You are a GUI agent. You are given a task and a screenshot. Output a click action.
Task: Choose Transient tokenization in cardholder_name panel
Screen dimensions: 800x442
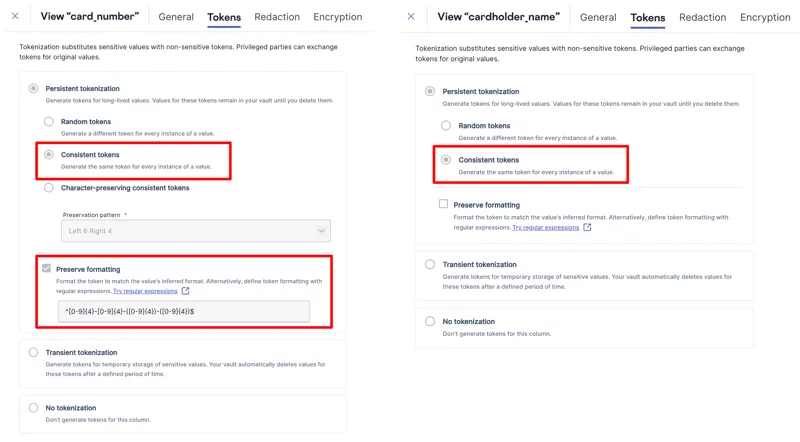click(x=430, y=265)
